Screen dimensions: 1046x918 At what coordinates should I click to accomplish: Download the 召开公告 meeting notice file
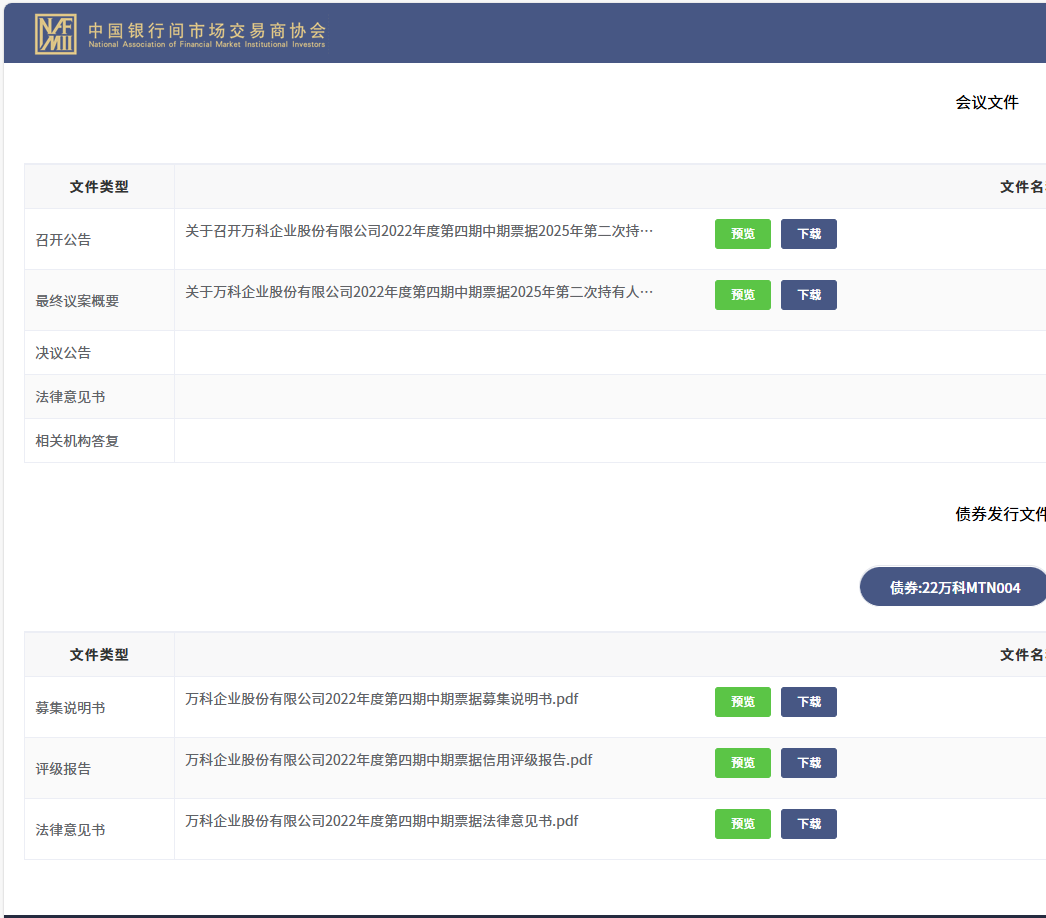[809, 234]
